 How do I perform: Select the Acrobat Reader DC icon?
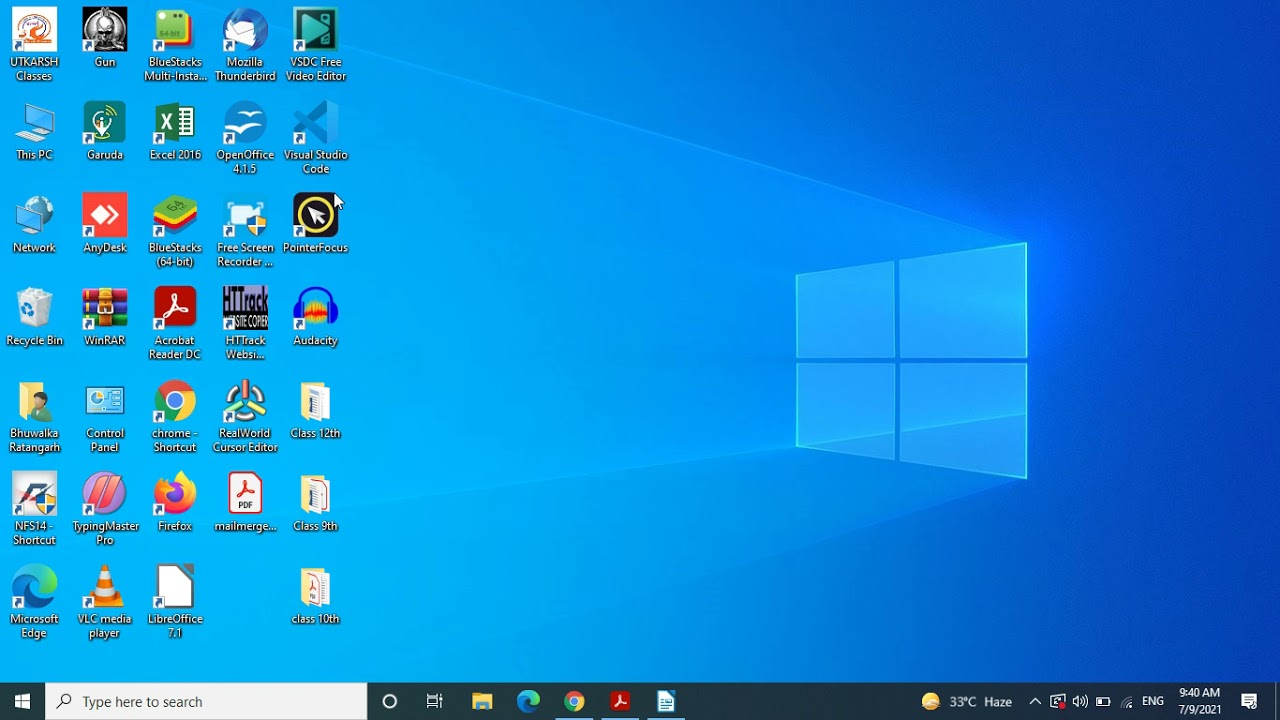point(175,324)
